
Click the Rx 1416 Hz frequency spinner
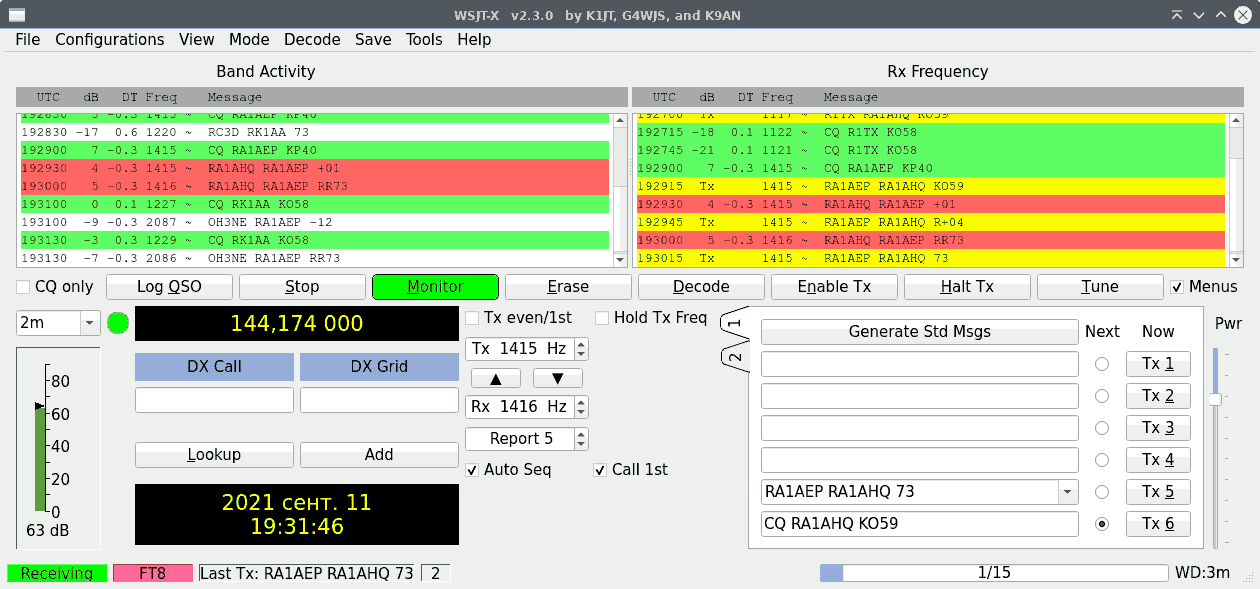pos(526,407)
